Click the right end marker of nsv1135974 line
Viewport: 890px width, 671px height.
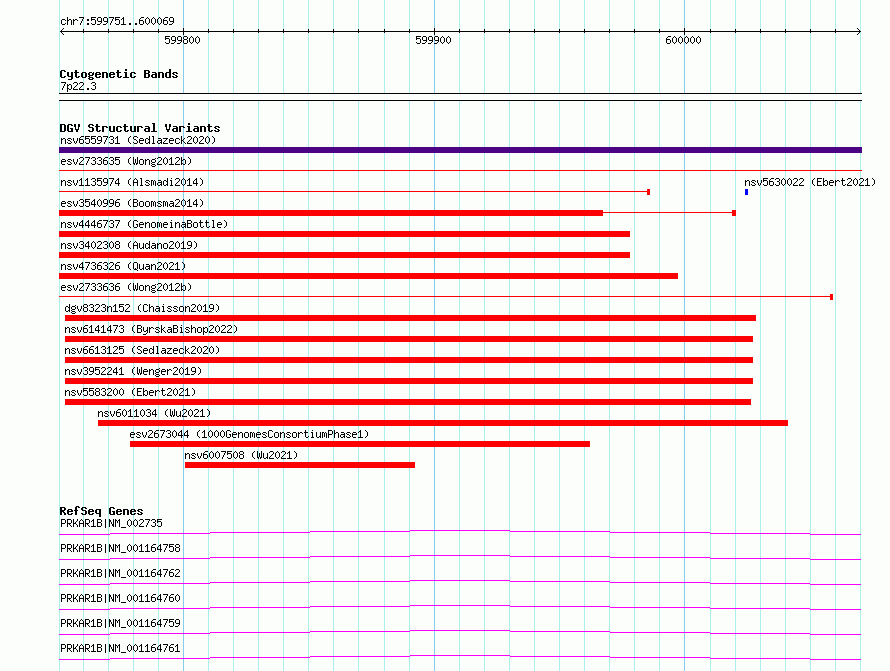[648, 192]
